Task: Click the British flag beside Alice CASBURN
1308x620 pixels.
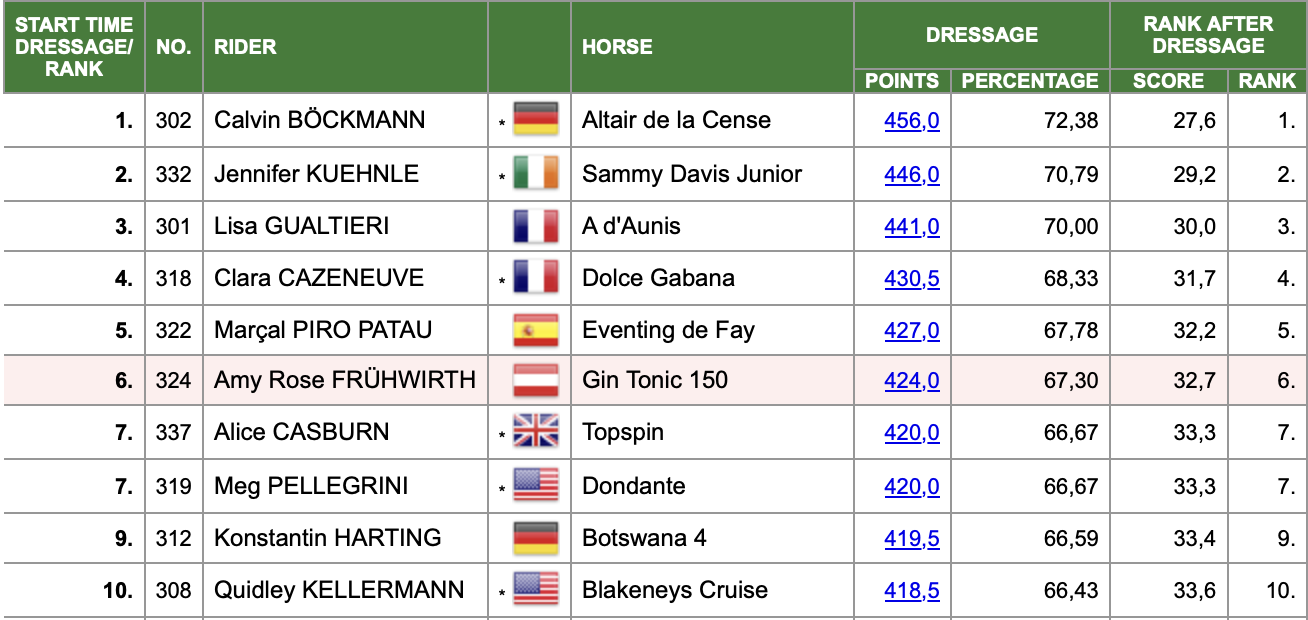Action: pyautogui.click(x=535, y=432)
